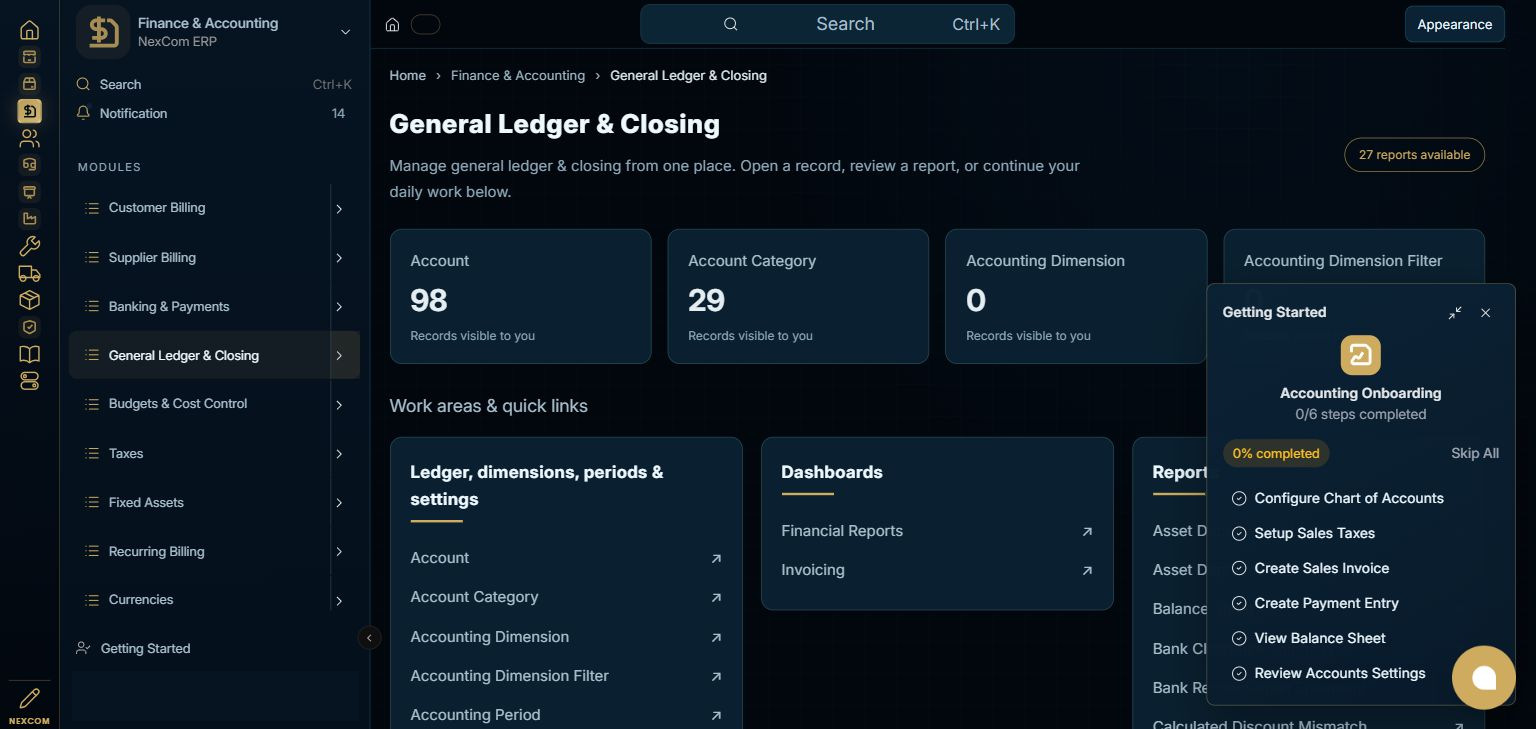Click the arrow icon beside Financial Reports
Image resolution: width=1536 pixels, height=729 pixels.
1087,532
